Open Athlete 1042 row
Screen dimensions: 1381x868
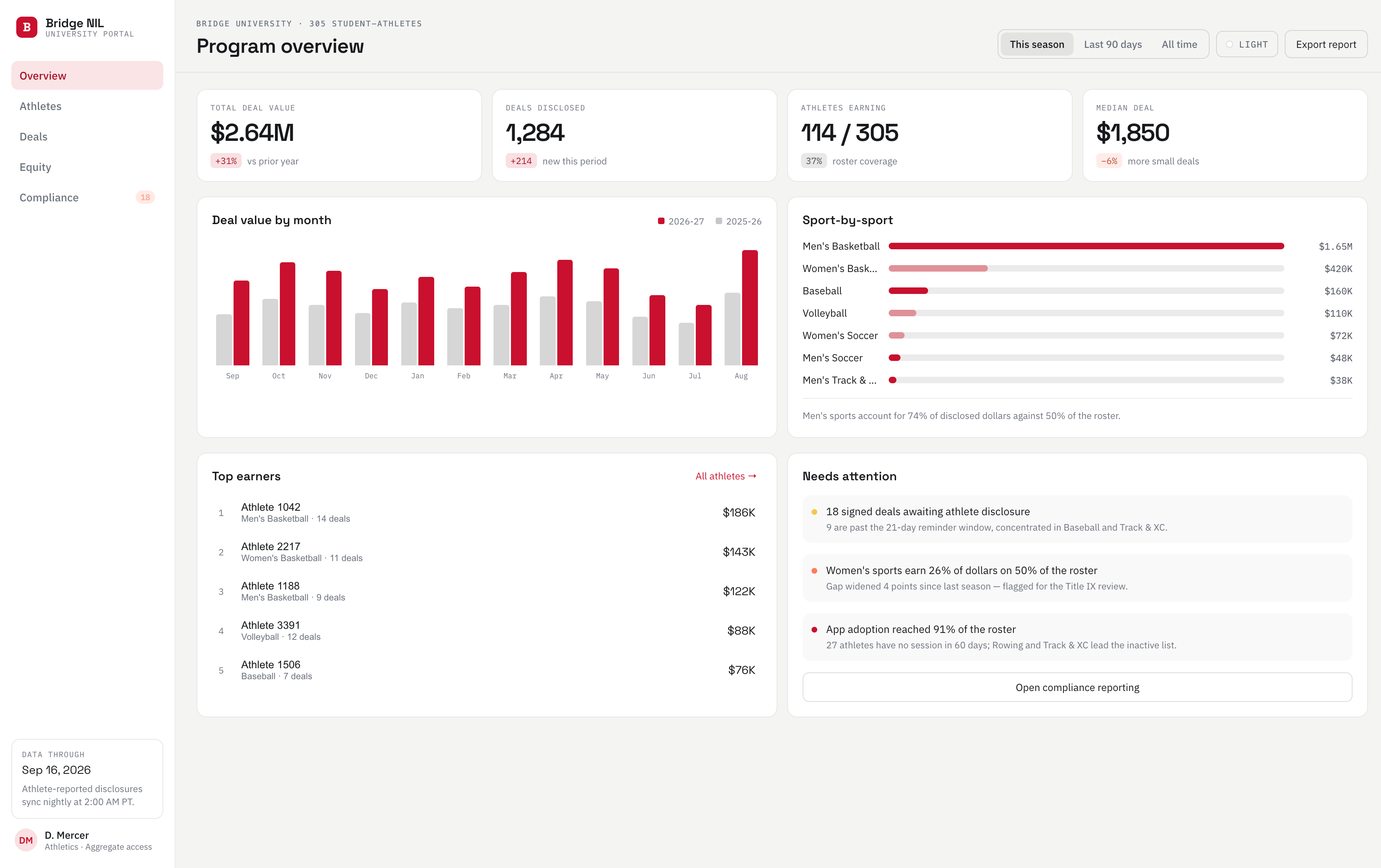(486, 512)
